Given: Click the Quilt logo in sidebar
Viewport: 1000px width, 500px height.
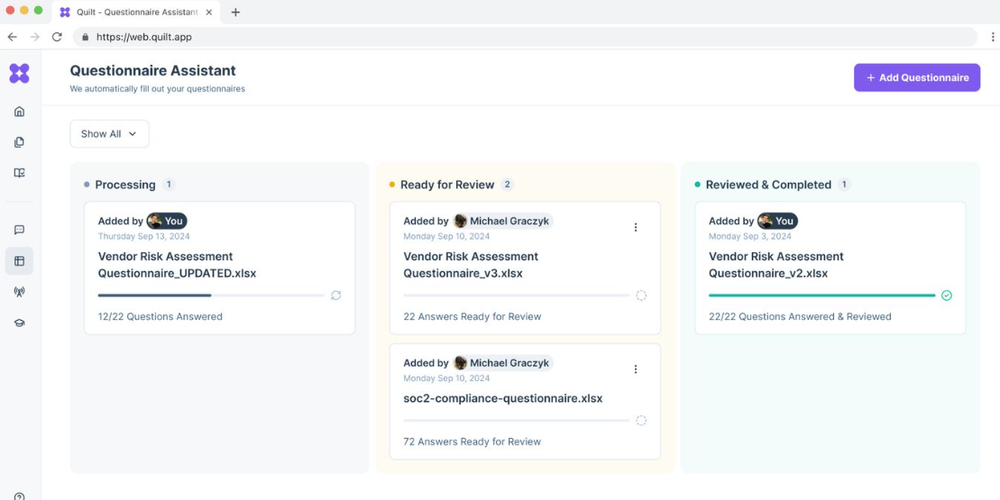Looking at the screenshot, I should pyautogui.click(x=19, y=73).
